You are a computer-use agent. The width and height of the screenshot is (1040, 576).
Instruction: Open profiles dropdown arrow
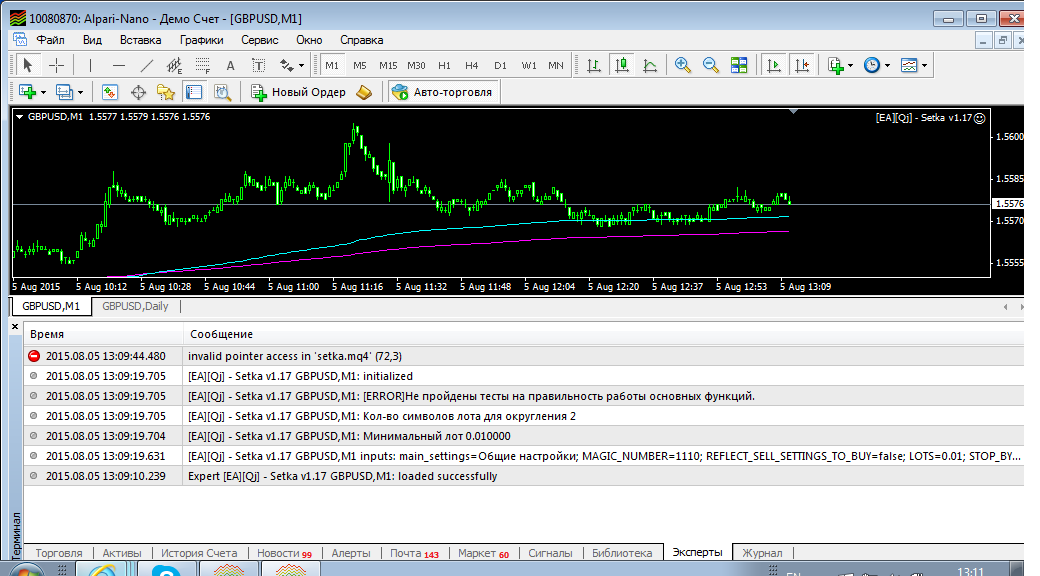pyautogui.click(x=80, y=92)
